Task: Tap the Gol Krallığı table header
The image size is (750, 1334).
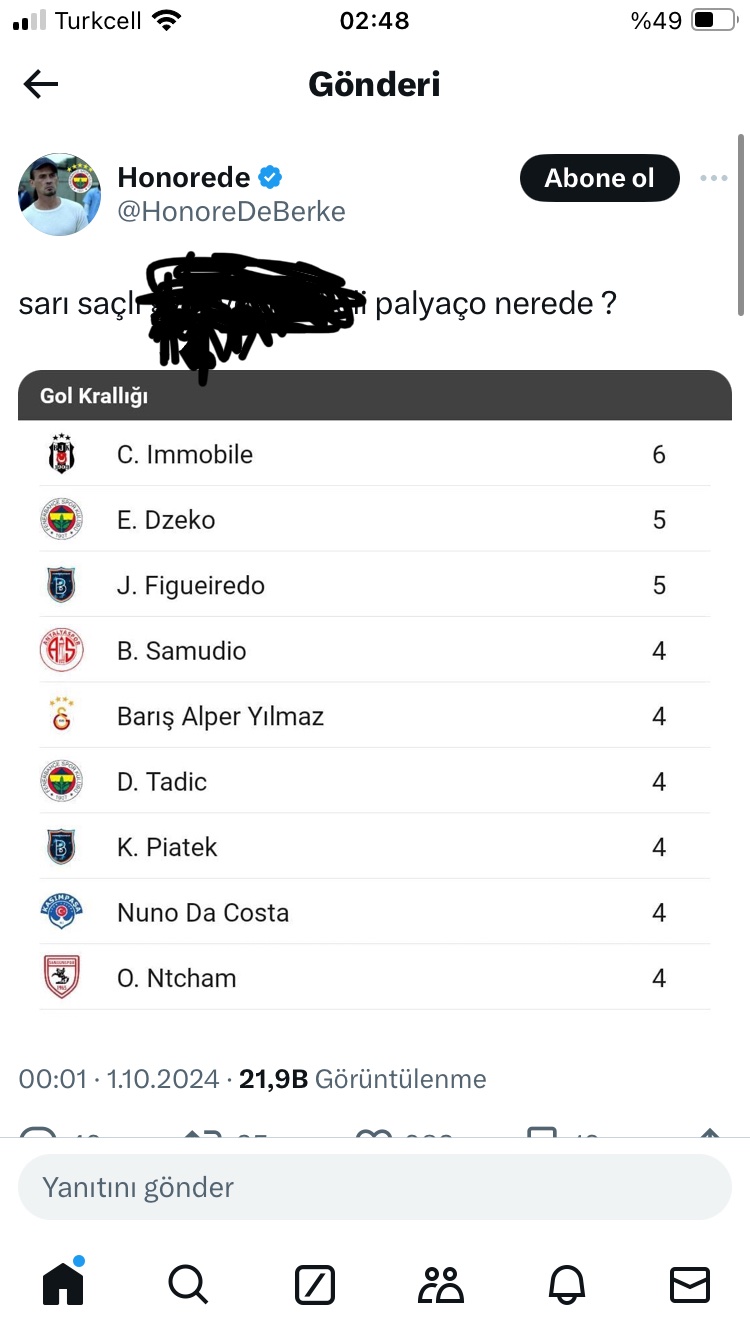Action: pos(375,396)
